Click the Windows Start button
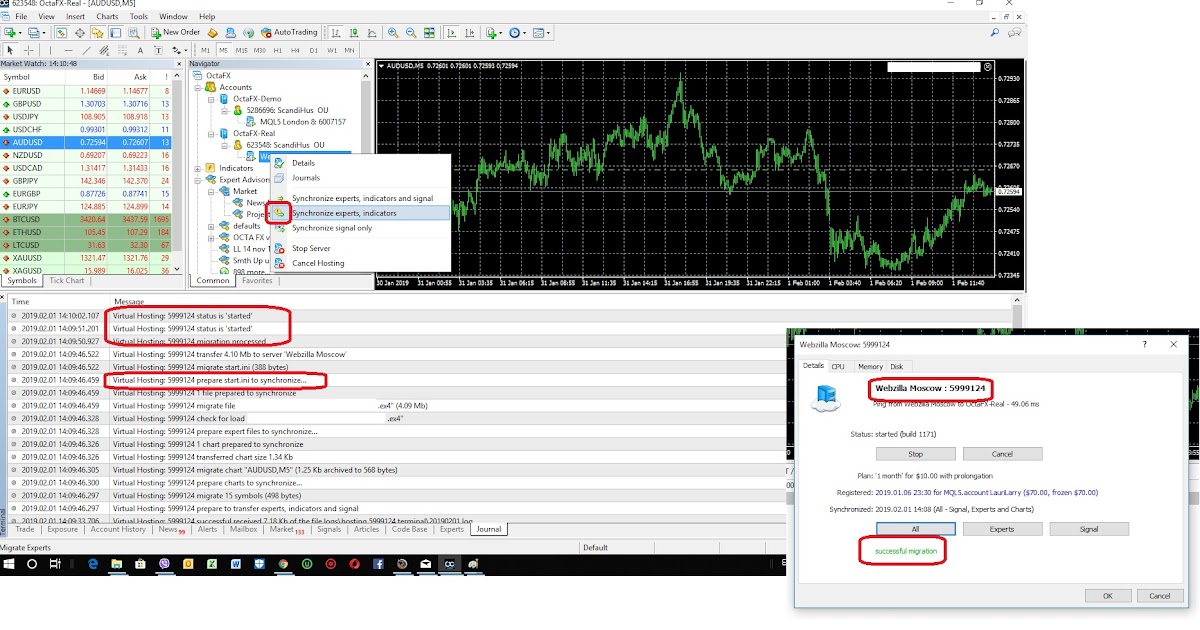The height and width of the screenshot is (630, 1200). [x=9, y=564]
